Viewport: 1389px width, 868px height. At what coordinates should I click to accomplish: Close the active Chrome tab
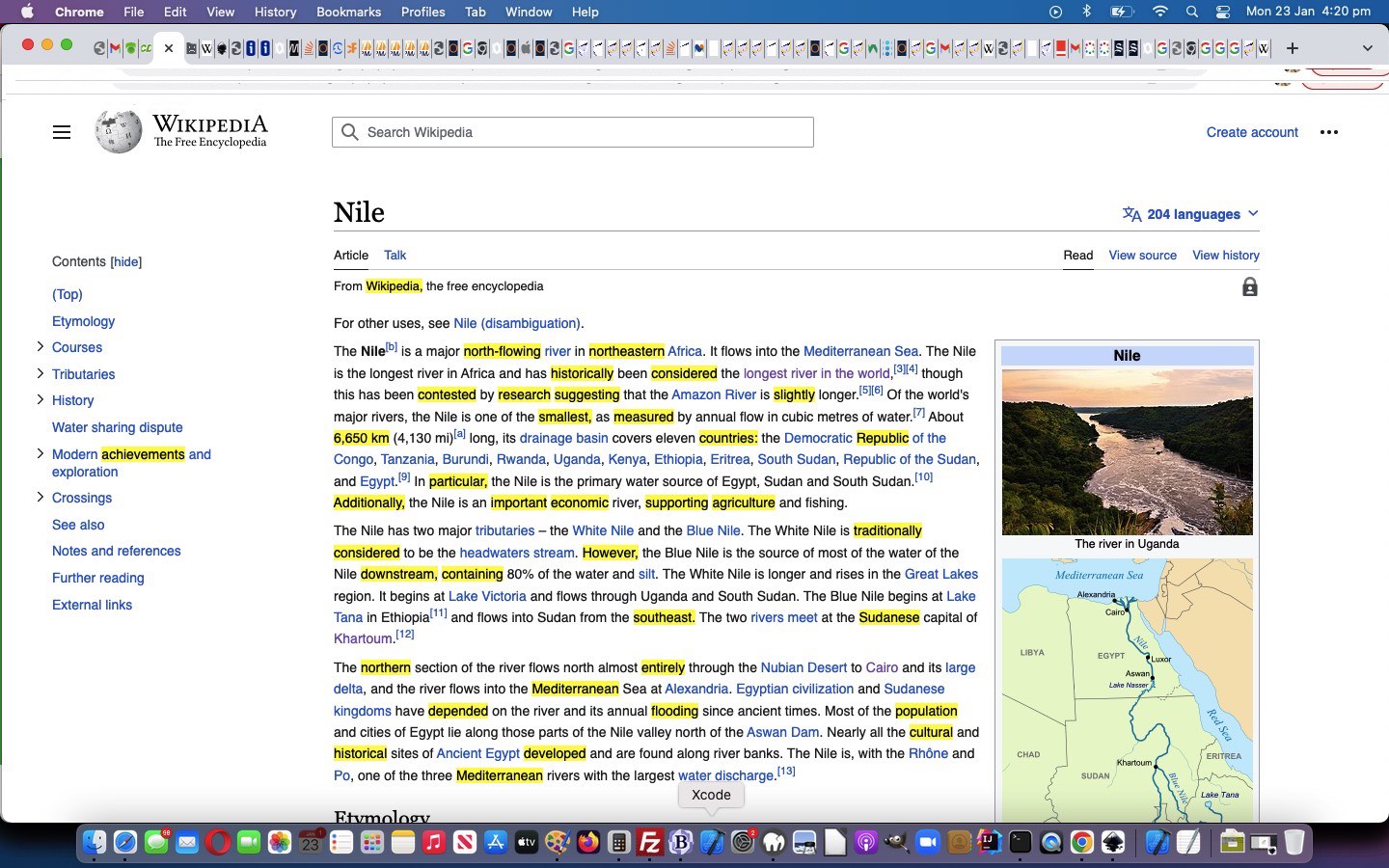pyautogui.click(x=169, y=47)
